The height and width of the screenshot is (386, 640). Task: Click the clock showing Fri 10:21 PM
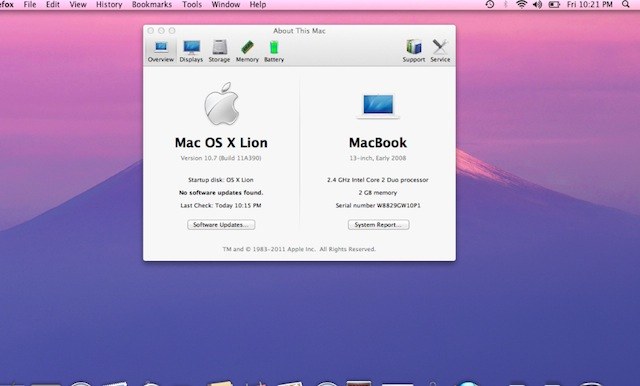(x=590, y=4)
